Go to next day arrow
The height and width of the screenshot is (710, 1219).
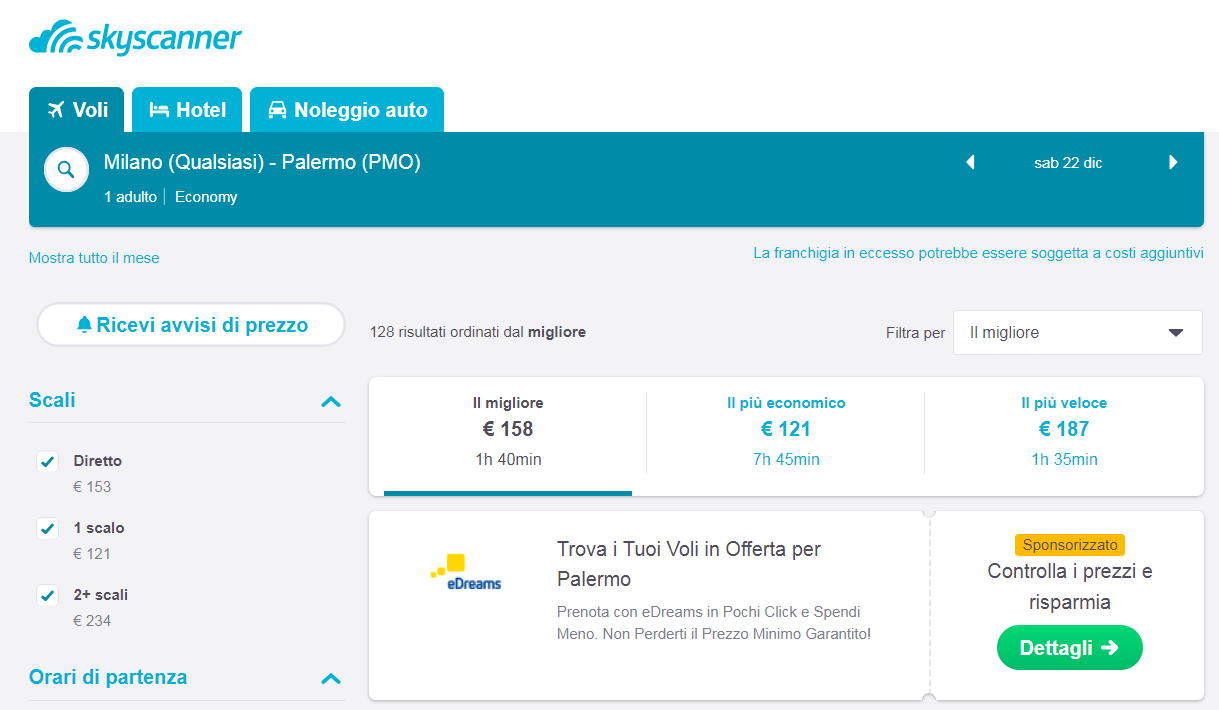click(1173, 162)
